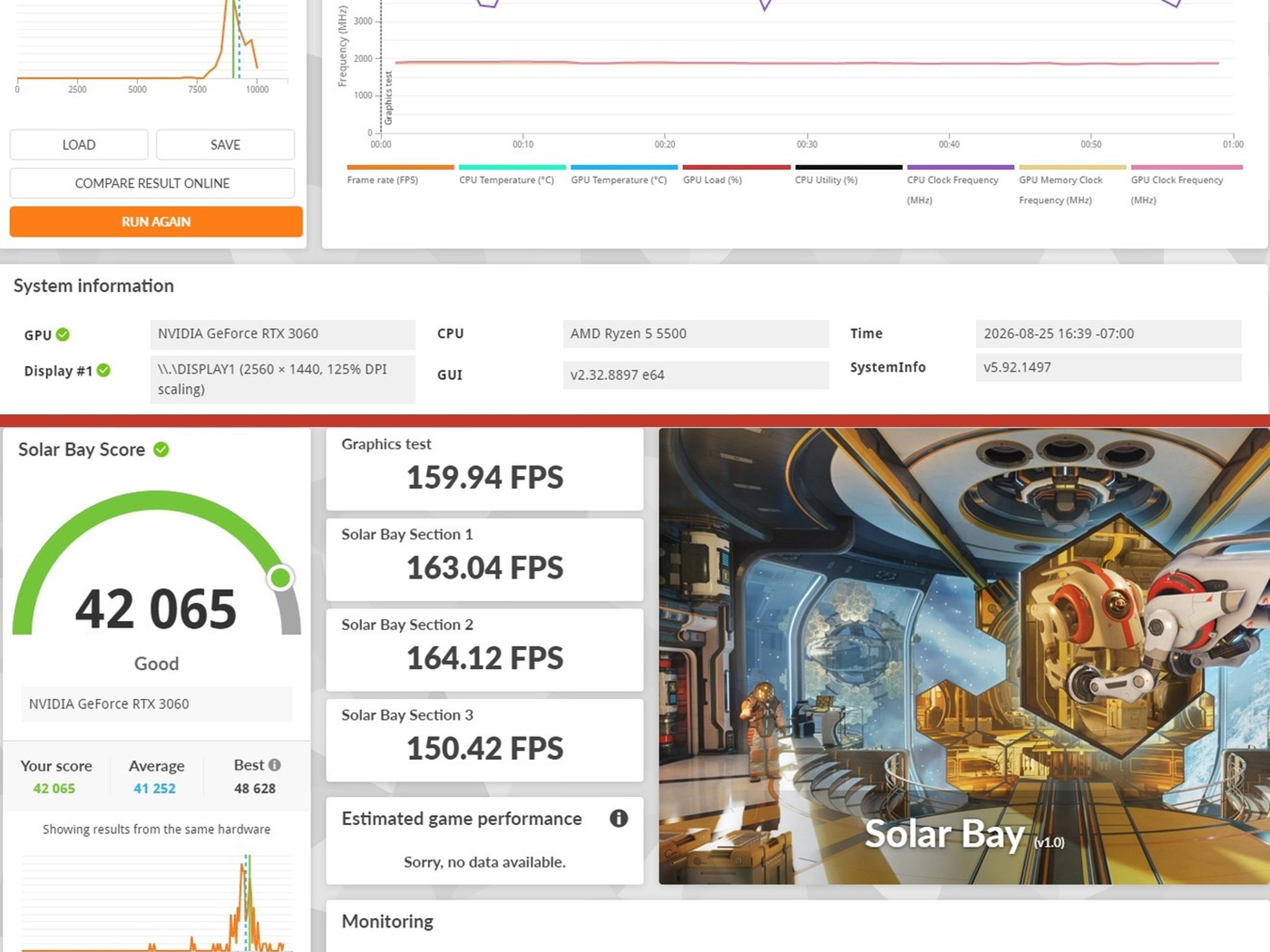Click the Solar Bay Section 1 result card

pos(485,560)
